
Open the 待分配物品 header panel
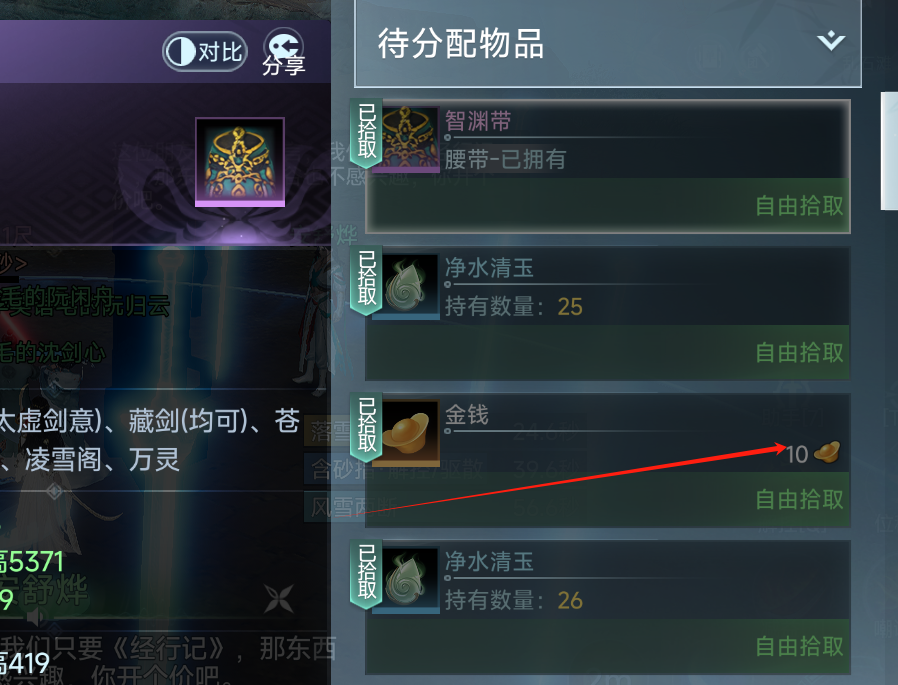[x=608, y=44]
